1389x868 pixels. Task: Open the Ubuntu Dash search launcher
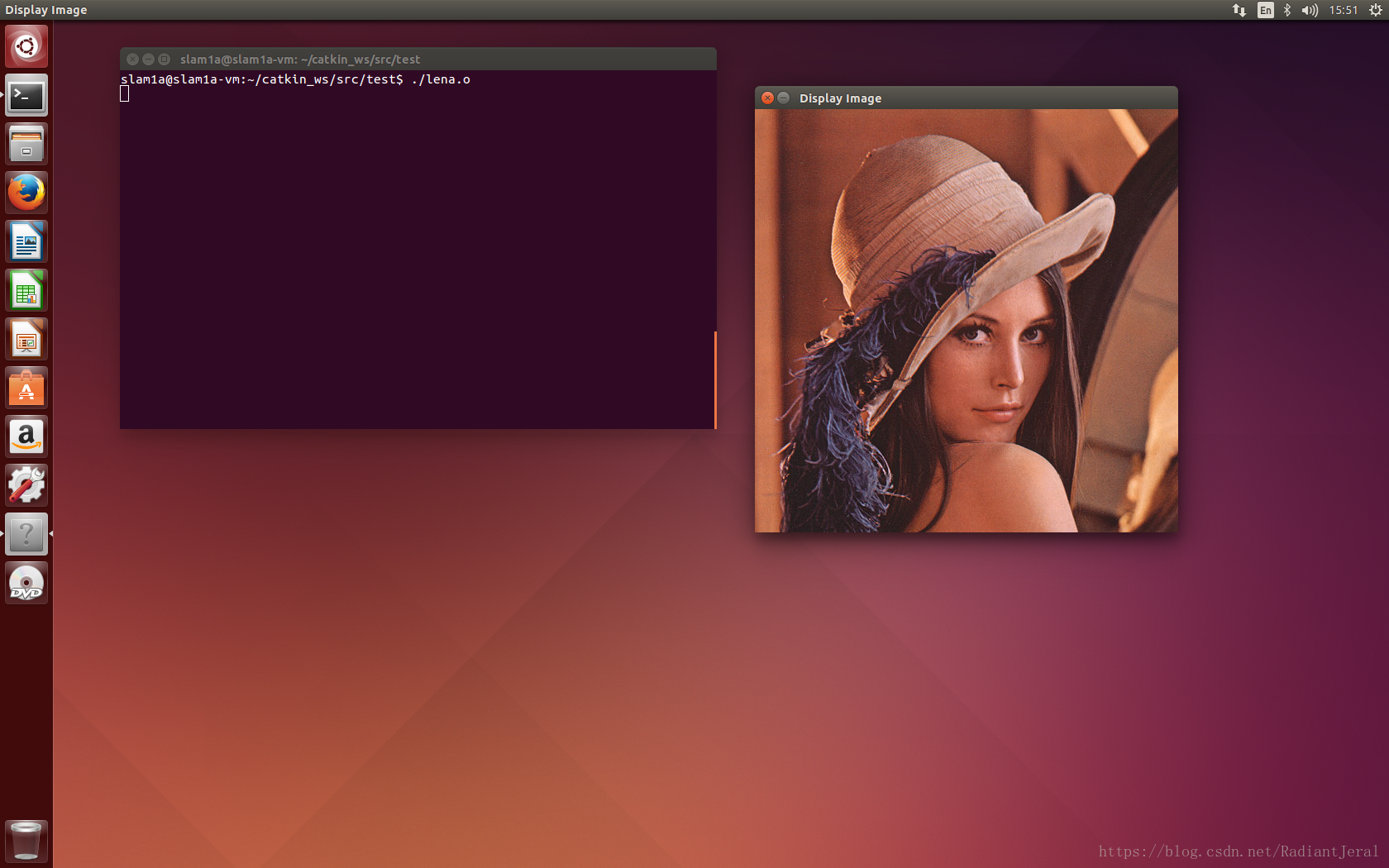coord(26,46)
